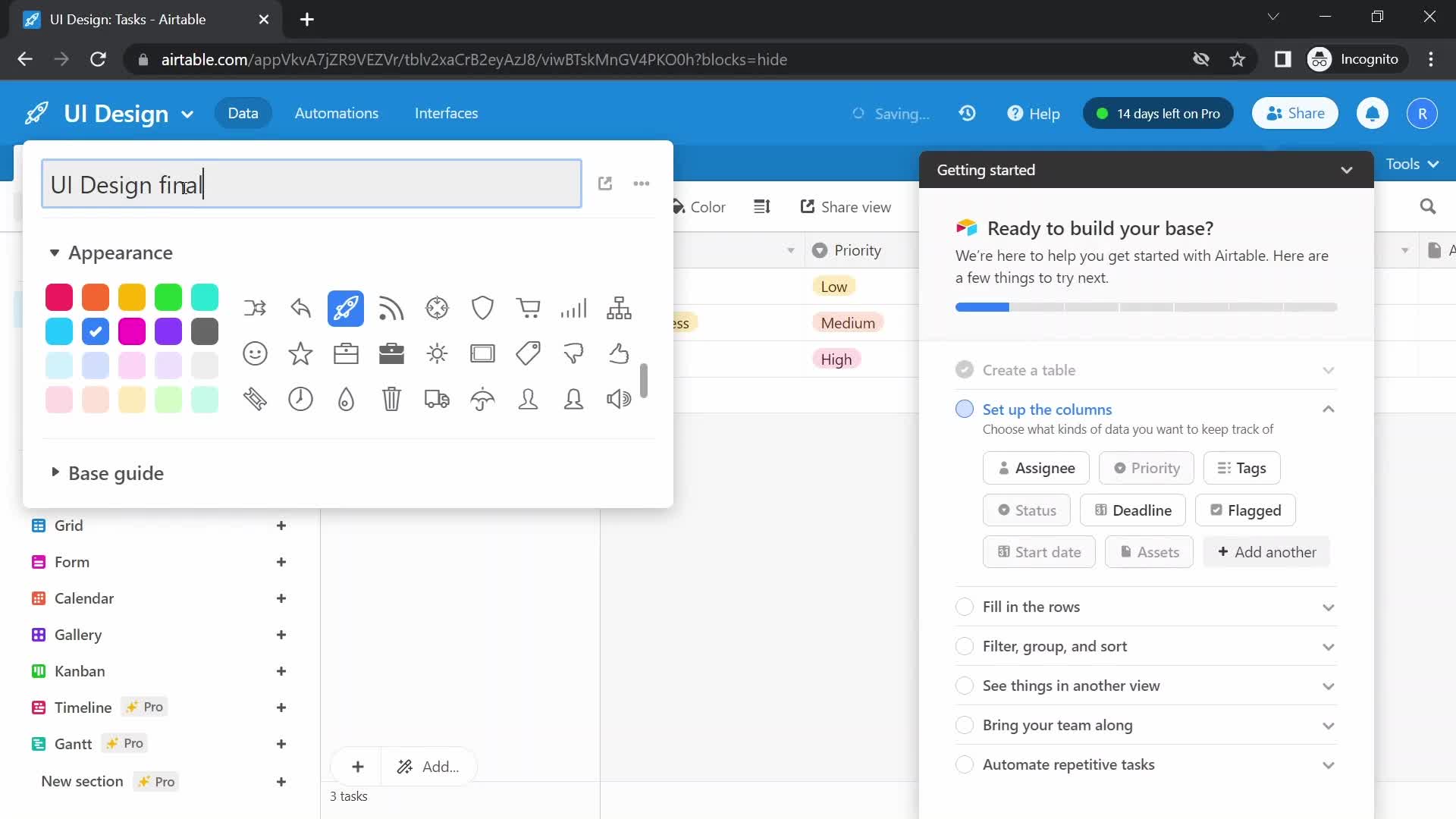Viewport: 1456px width, 819px height.
Task: Click the trash/delete icon
Action: point(392,399)
